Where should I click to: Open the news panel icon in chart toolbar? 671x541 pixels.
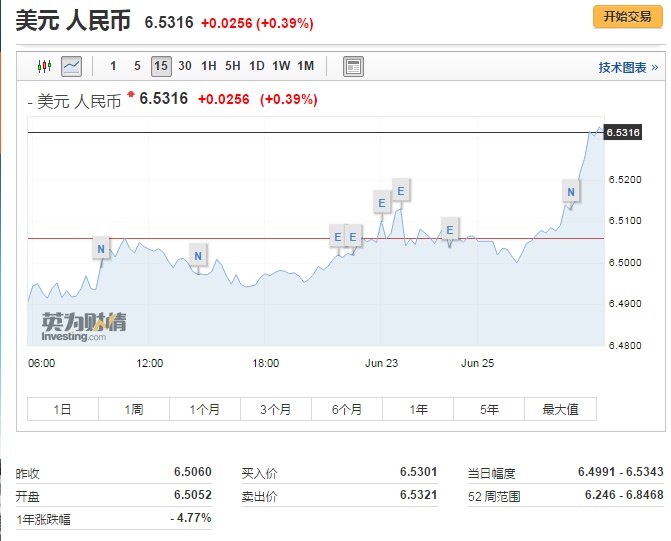[352, 67]
